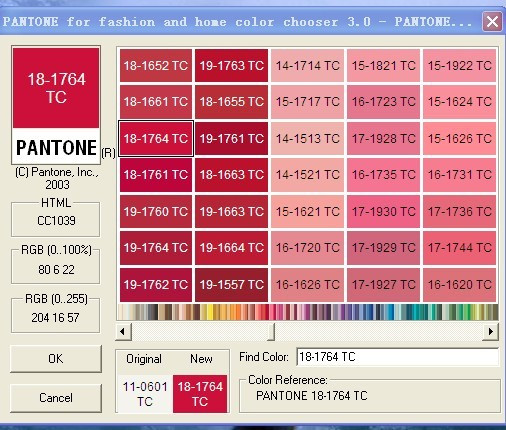Select the 18-1661 TC swatch
Screen dimensions: 506x430
156,102
